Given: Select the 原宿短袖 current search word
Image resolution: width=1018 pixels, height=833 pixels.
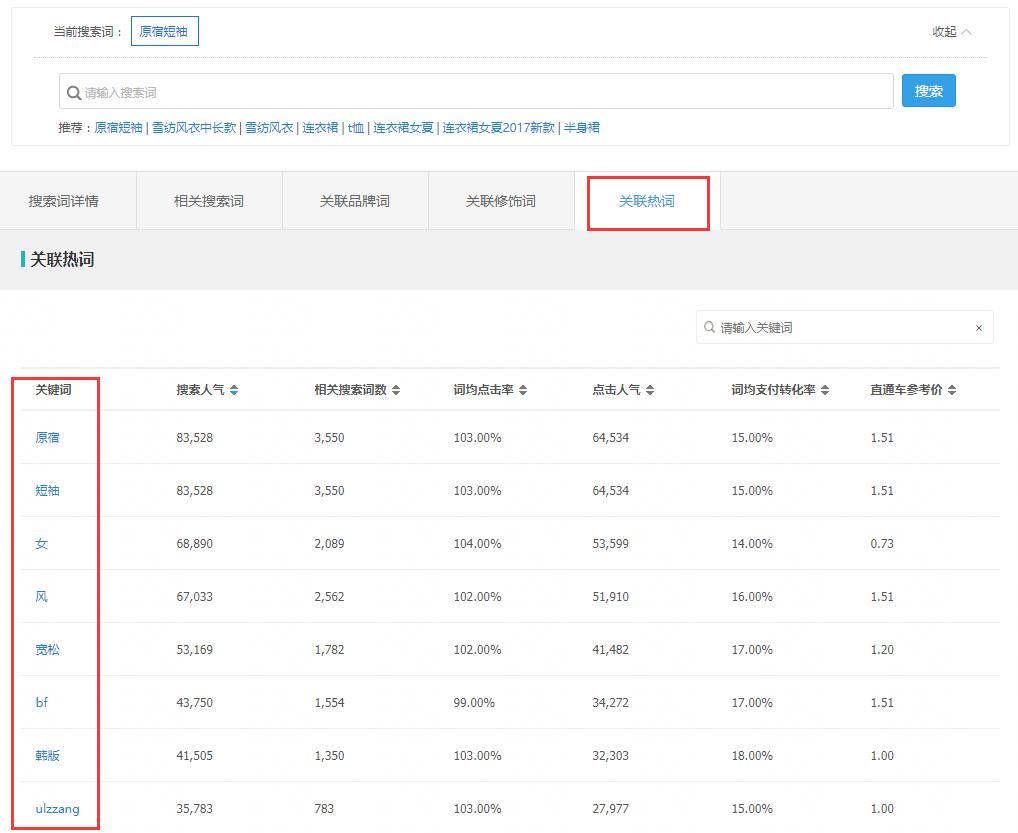Looking at the screenshot, I should coord(164,30).
